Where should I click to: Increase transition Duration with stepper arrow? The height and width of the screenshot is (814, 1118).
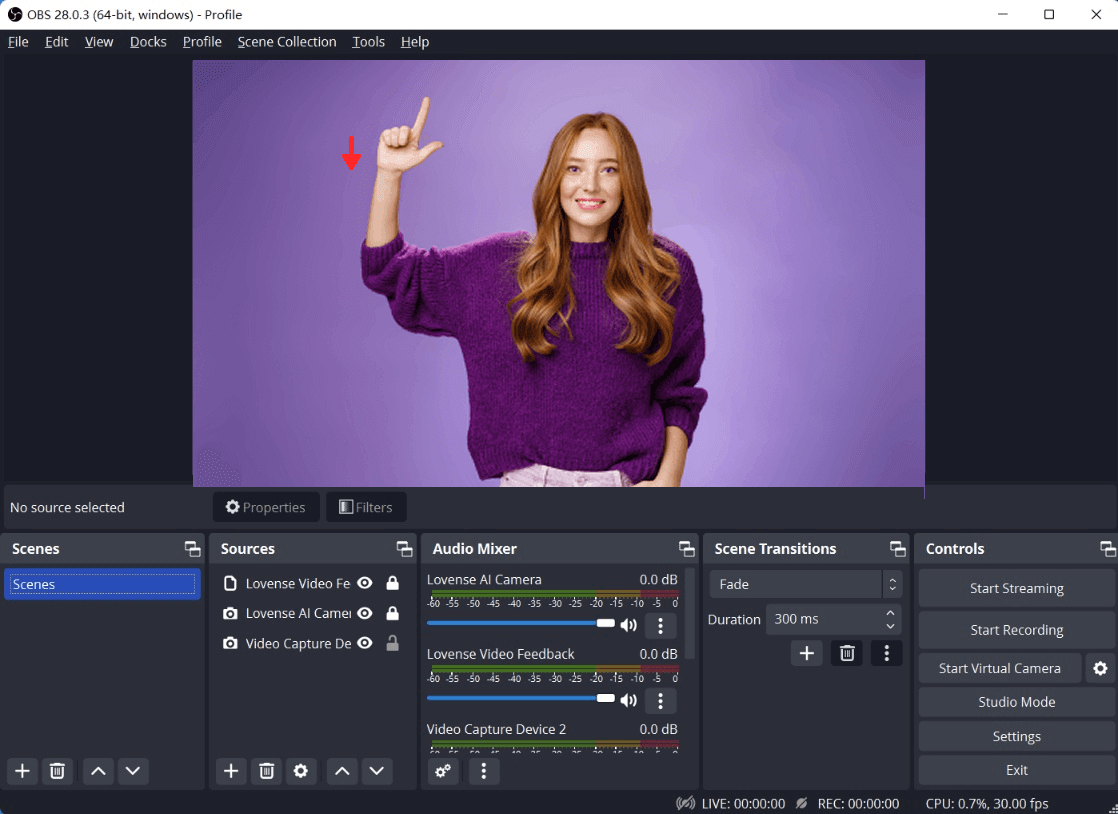890,613
